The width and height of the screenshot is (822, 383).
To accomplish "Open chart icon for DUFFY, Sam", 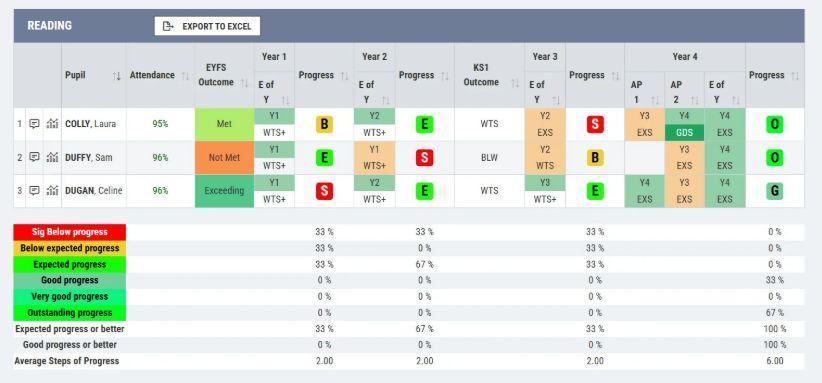I will click(52, 157).
